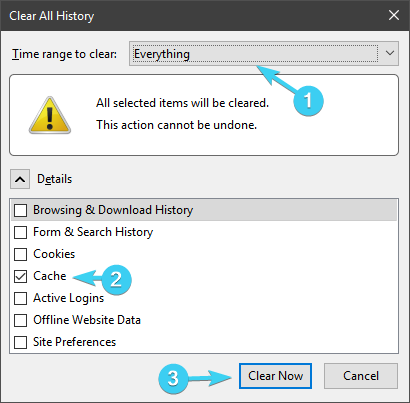Uncheck the Cache checkbox
Screen dimensions: 410x403
coord(21,276)
